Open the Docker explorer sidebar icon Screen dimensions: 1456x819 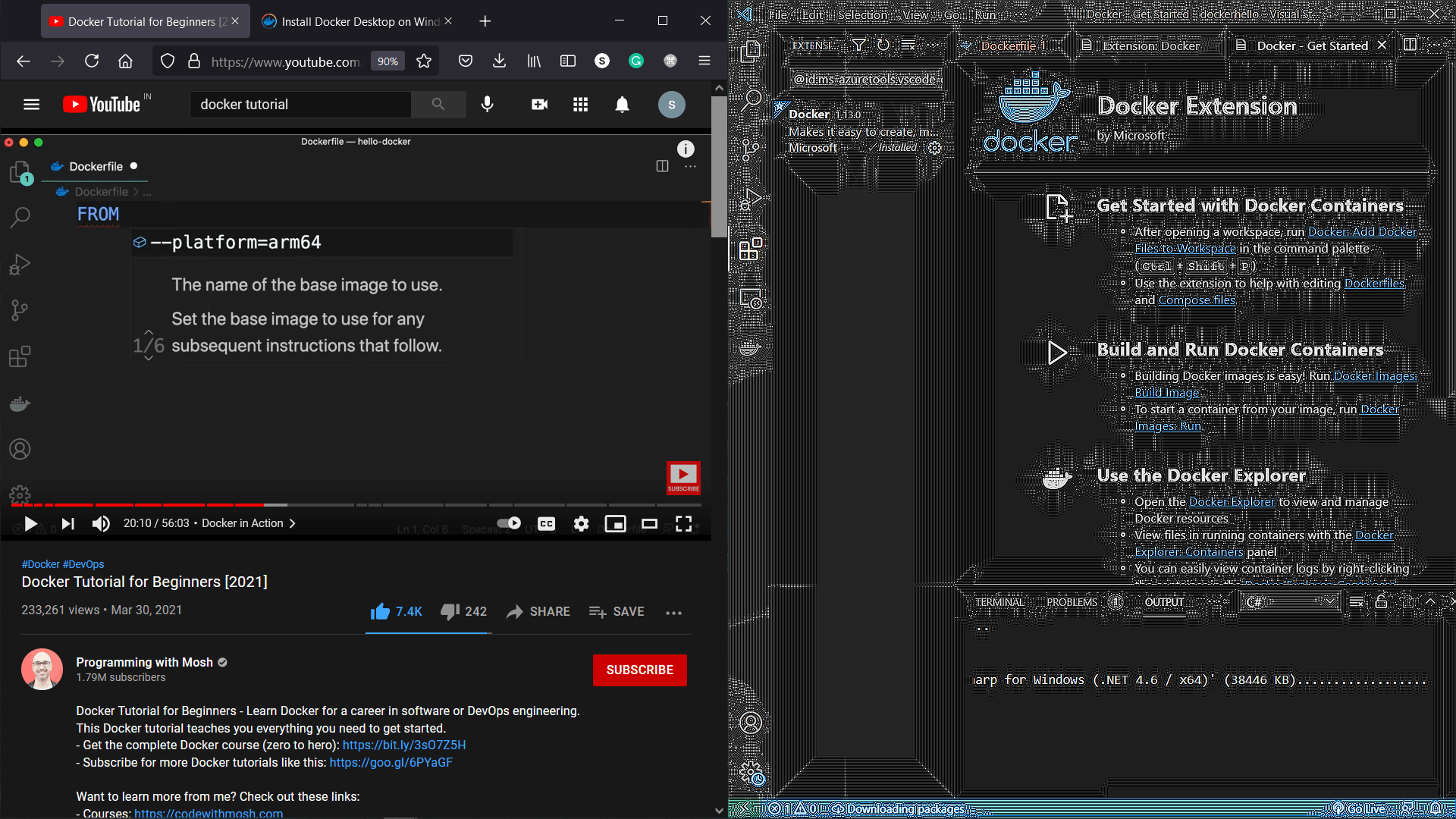point(750,348)
